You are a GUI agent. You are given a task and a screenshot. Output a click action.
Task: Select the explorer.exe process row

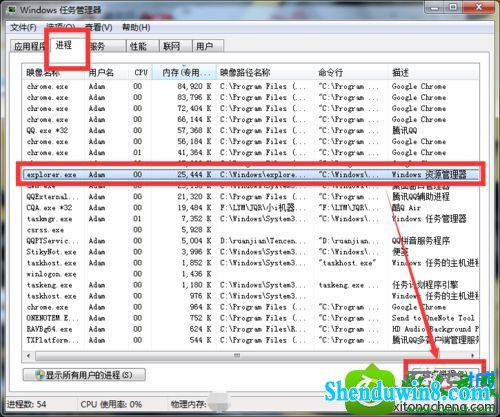tap(251, 174)
